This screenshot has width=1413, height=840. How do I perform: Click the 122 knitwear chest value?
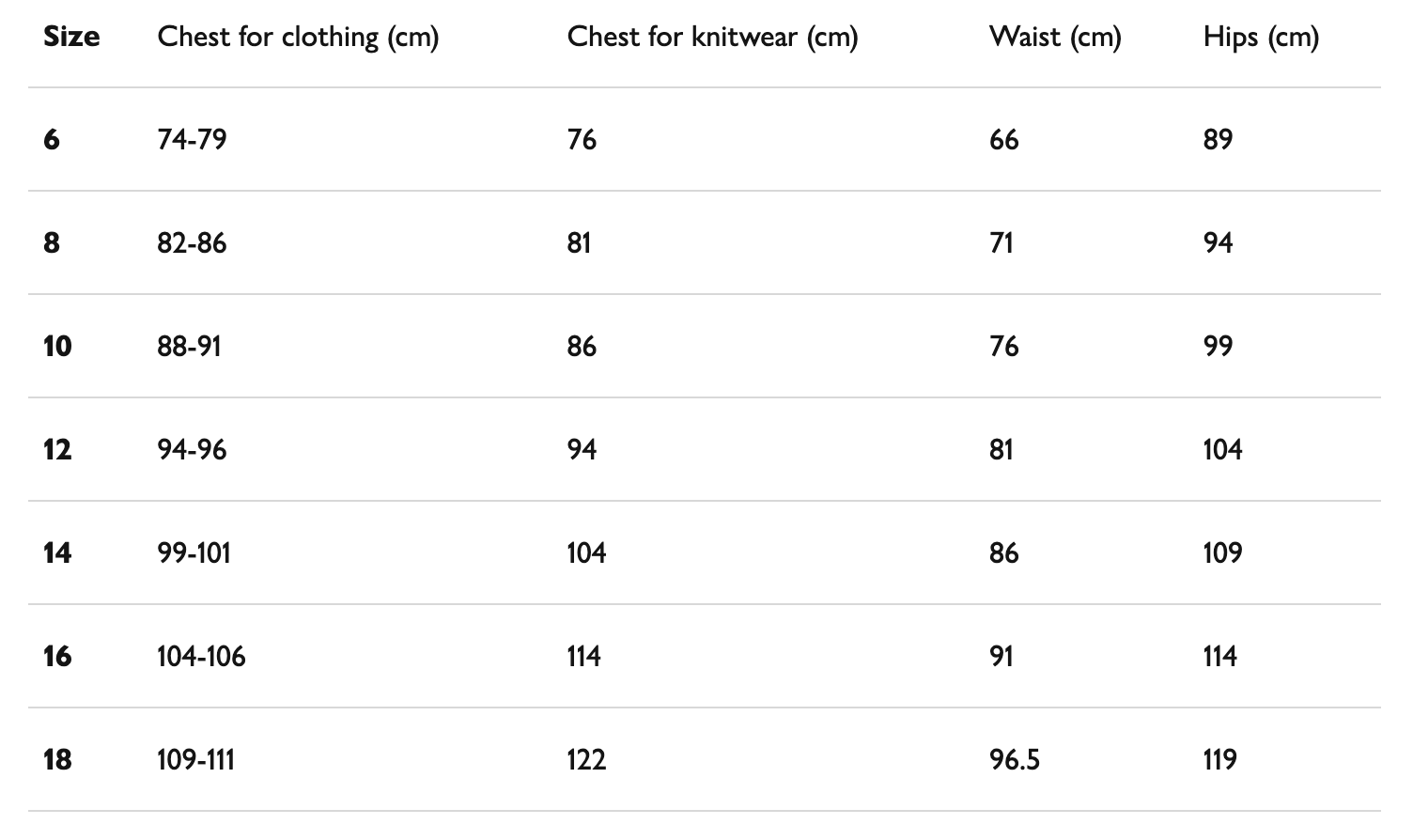pos(586,760)
